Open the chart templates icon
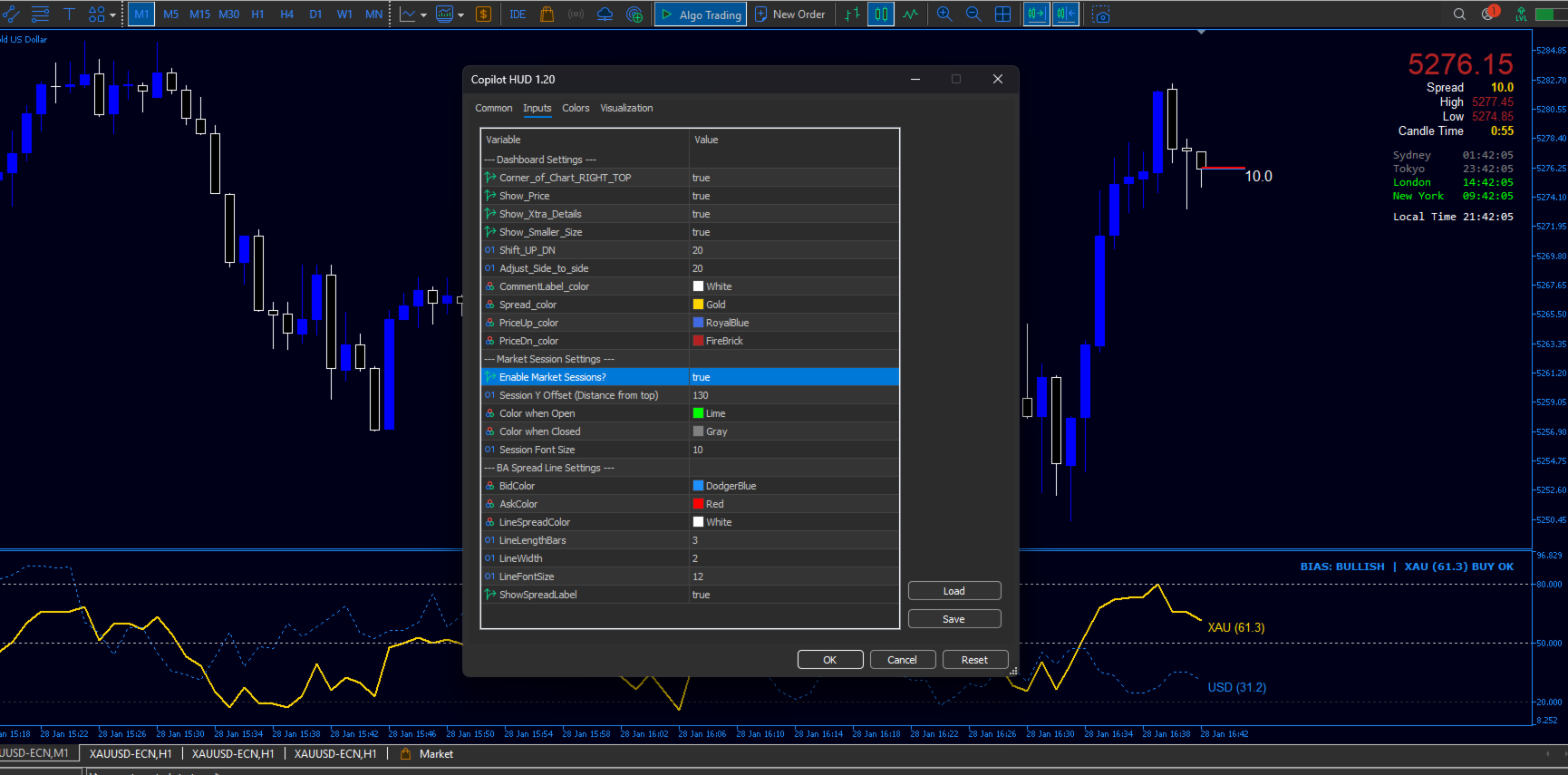Screen dimensions: 1568x775 (445, 15)
